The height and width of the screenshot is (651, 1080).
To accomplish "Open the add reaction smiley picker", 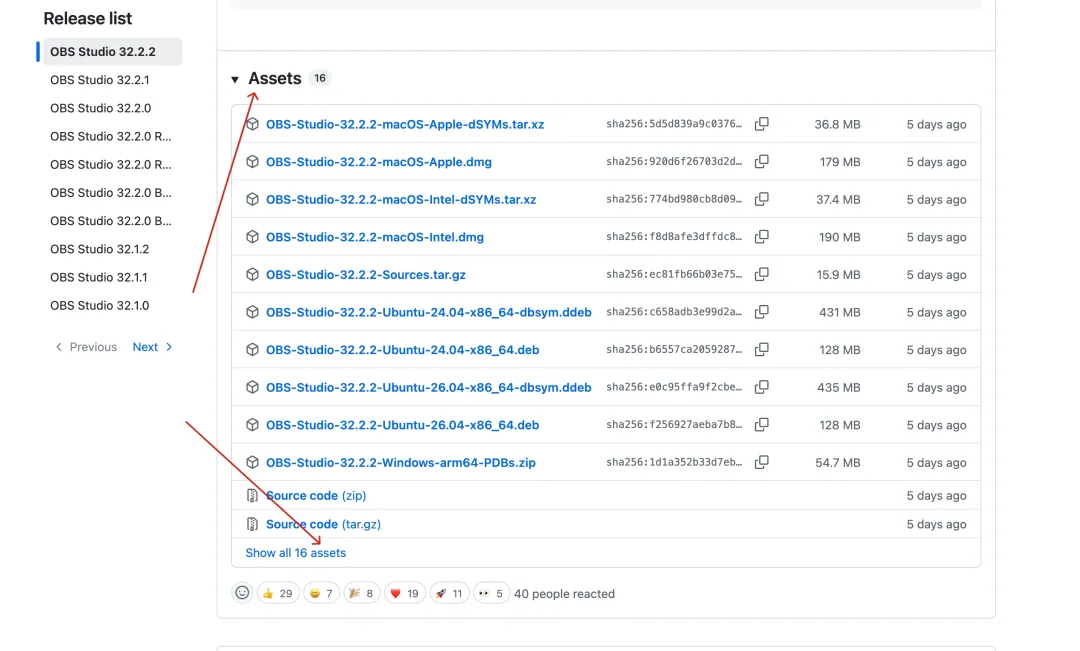I will pyautogui.click(x=242, y=592).
